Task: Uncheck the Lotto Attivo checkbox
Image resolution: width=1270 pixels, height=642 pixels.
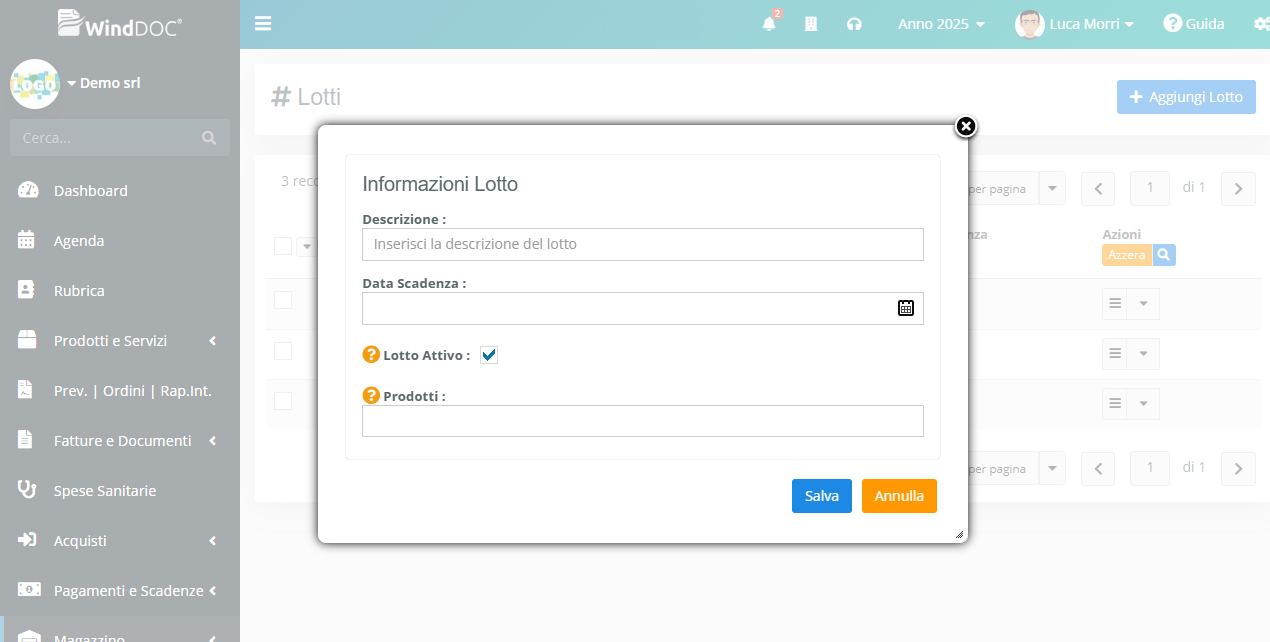Action: click(489, 355)
